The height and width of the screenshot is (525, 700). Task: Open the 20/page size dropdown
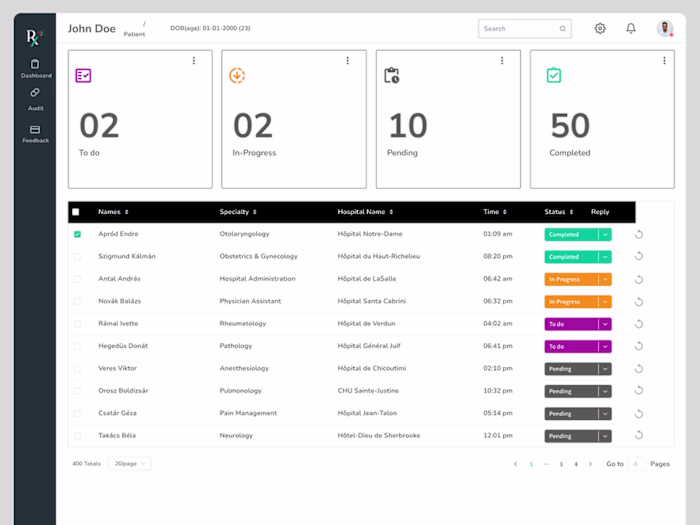click(x=129, y=464)
